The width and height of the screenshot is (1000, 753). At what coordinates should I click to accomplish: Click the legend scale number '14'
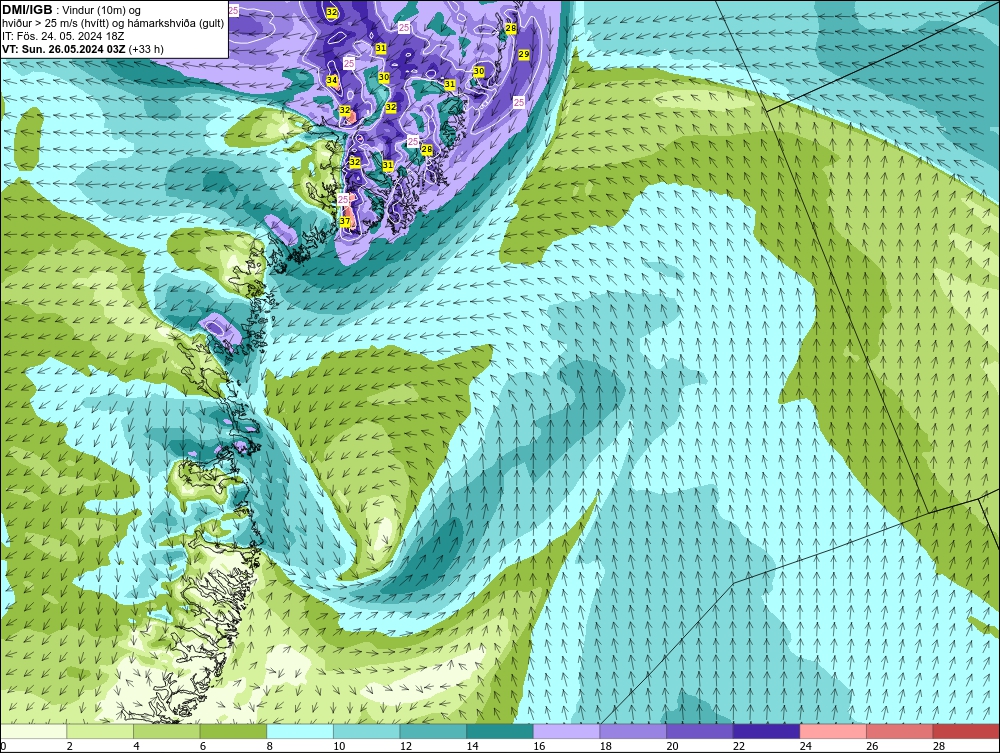pyautogui.click(x=472, y=746)
